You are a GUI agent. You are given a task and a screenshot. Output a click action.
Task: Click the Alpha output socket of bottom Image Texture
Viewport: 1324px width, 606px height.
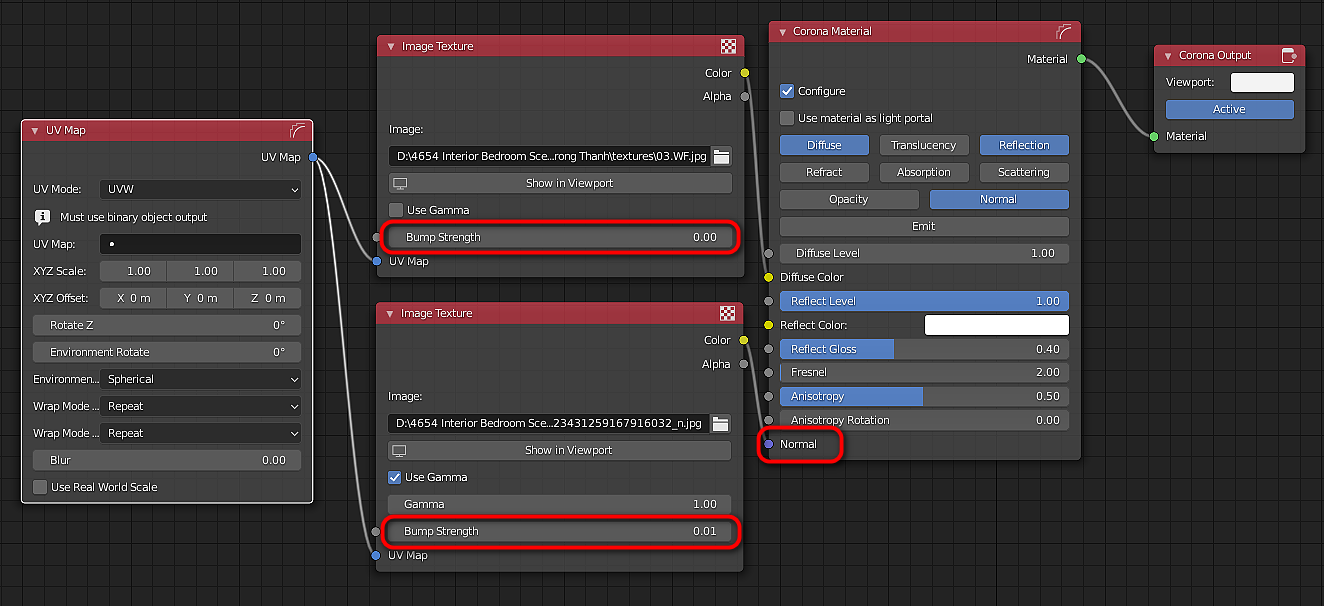(744, 364)
